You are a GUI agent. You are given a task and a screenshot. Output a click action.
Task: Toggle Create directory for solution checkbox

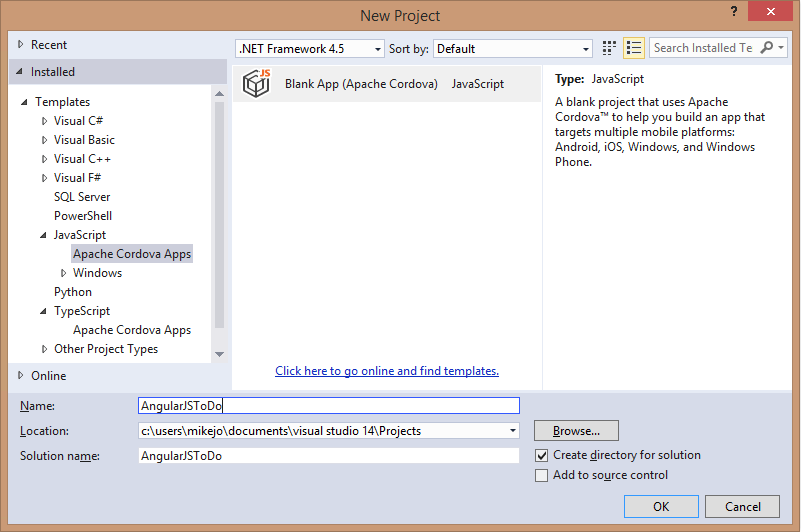[x=542, y=455]
